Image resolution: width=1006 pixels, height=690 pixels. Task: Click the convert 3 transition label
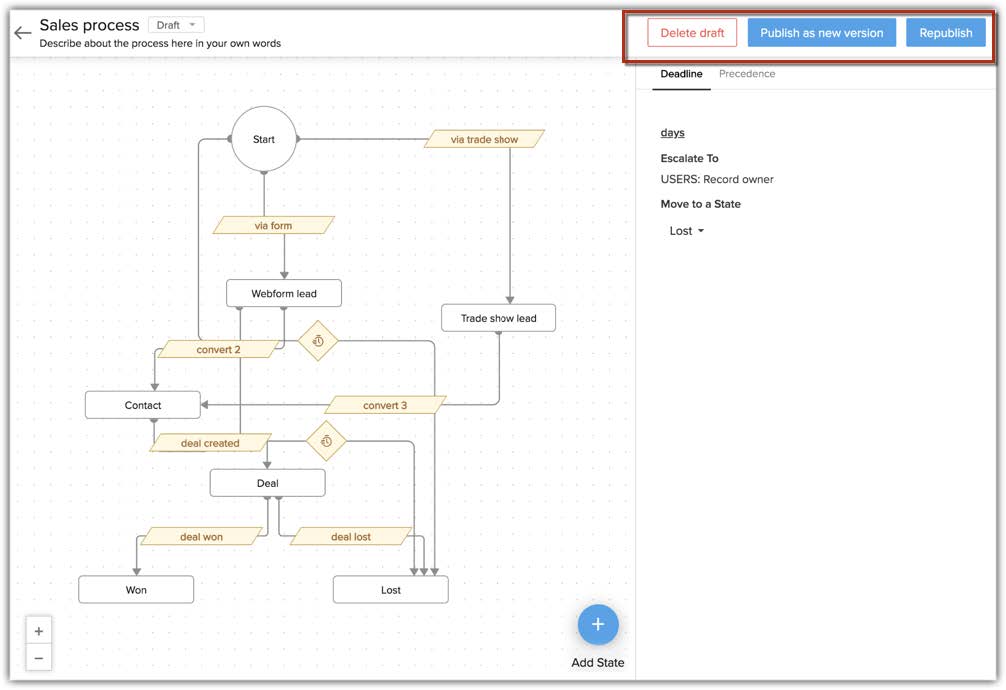click(385, 405)
